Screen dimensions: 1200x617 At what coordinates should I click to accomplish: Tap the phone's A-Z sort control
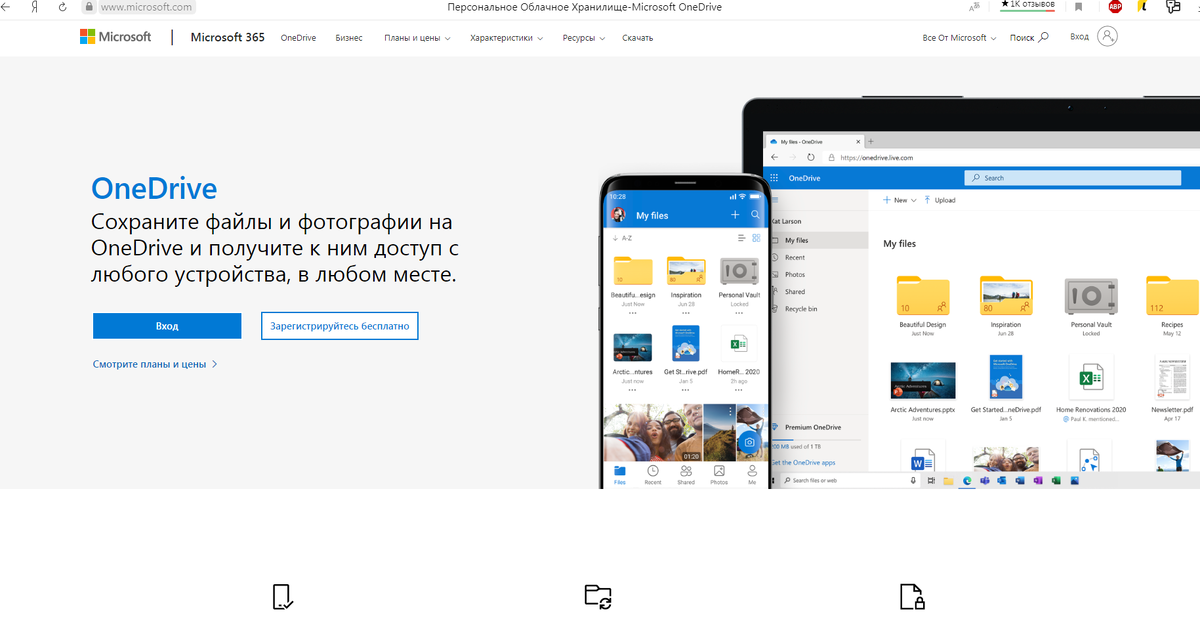[622, 238]
